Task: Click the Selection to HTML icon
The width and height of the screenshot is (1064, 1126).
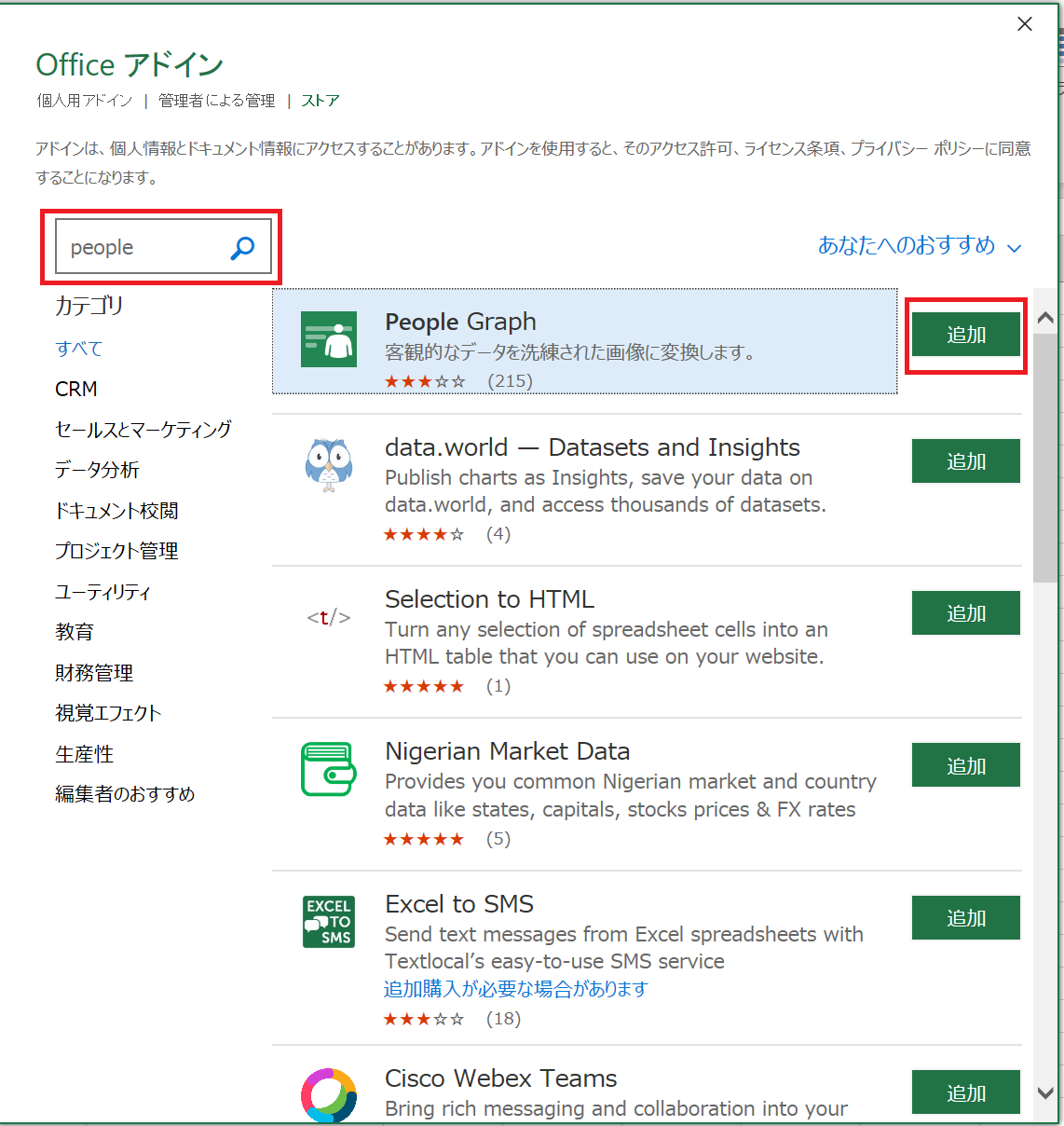Action: point(329,617)
